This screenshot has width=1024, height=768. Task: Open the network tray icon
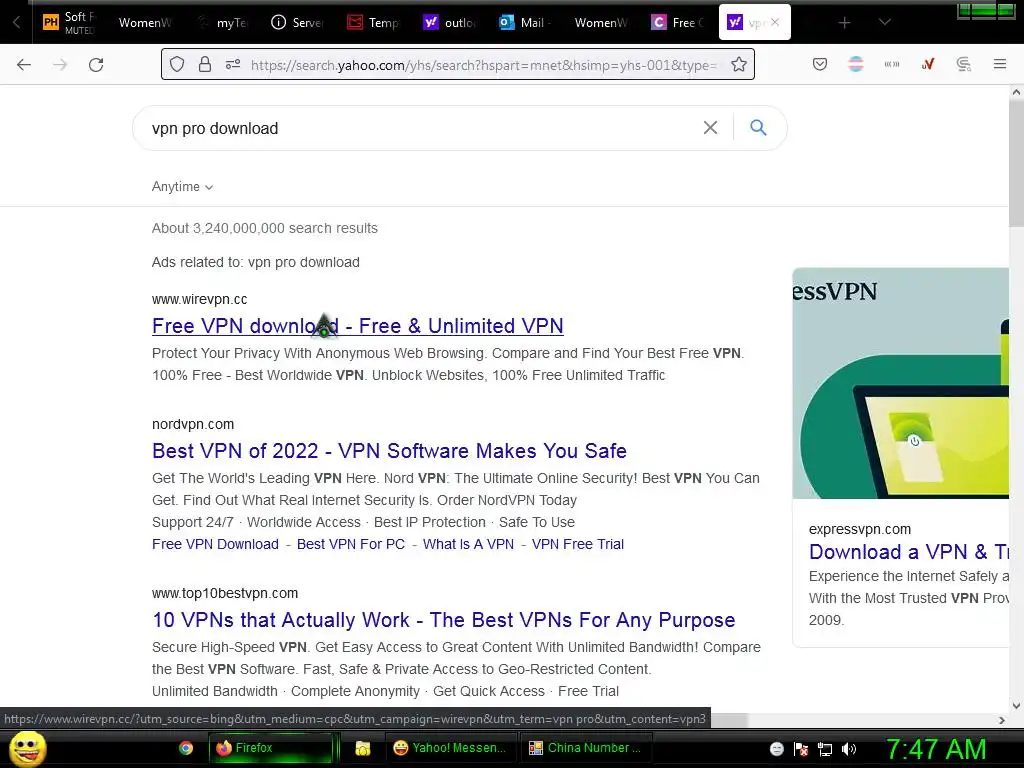click(x=825, y=749)
